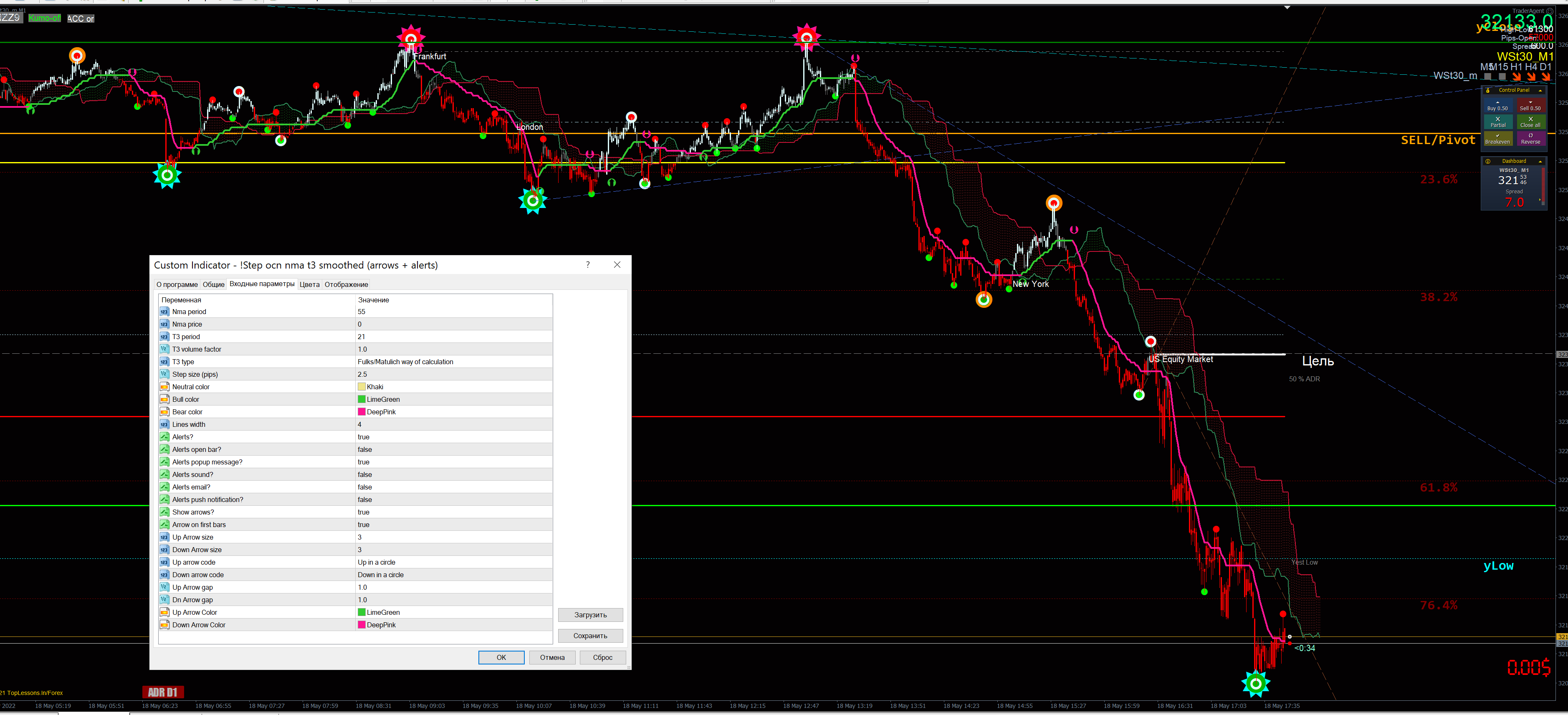The width and height of the screenshot is (1568, 715).
Task: Click the Buy 0.50 button
Action: pos(1497,106)
